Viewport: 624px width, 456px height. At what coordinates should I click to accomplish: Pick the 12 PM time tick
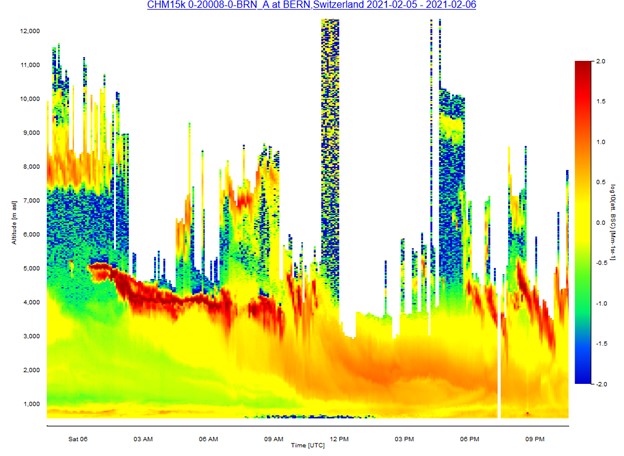[339, 438]
